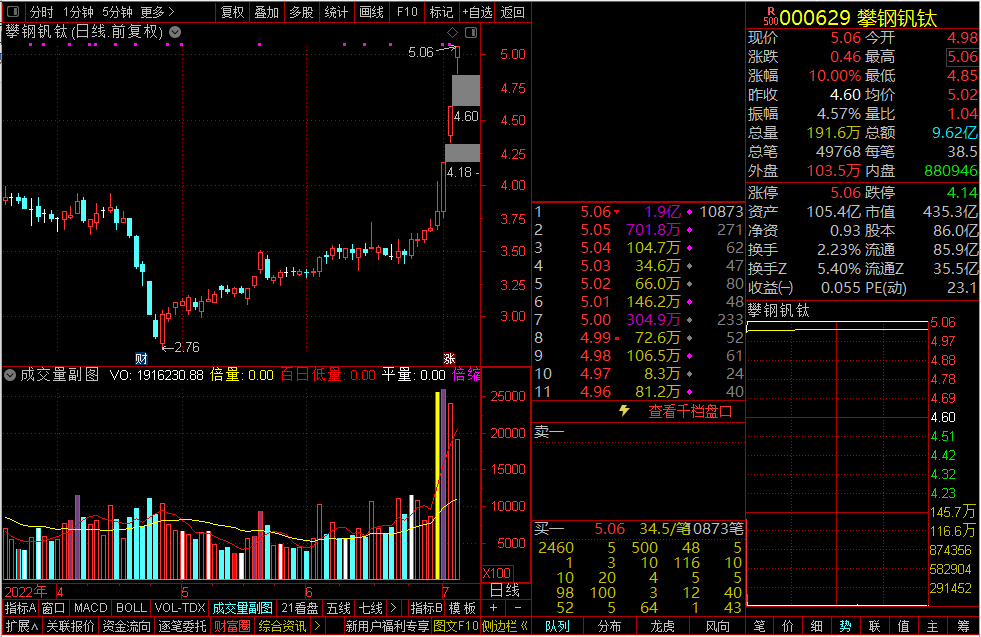Switch to the MACD indicator tab
The image size is (981, 637).
tap(90, 608)
